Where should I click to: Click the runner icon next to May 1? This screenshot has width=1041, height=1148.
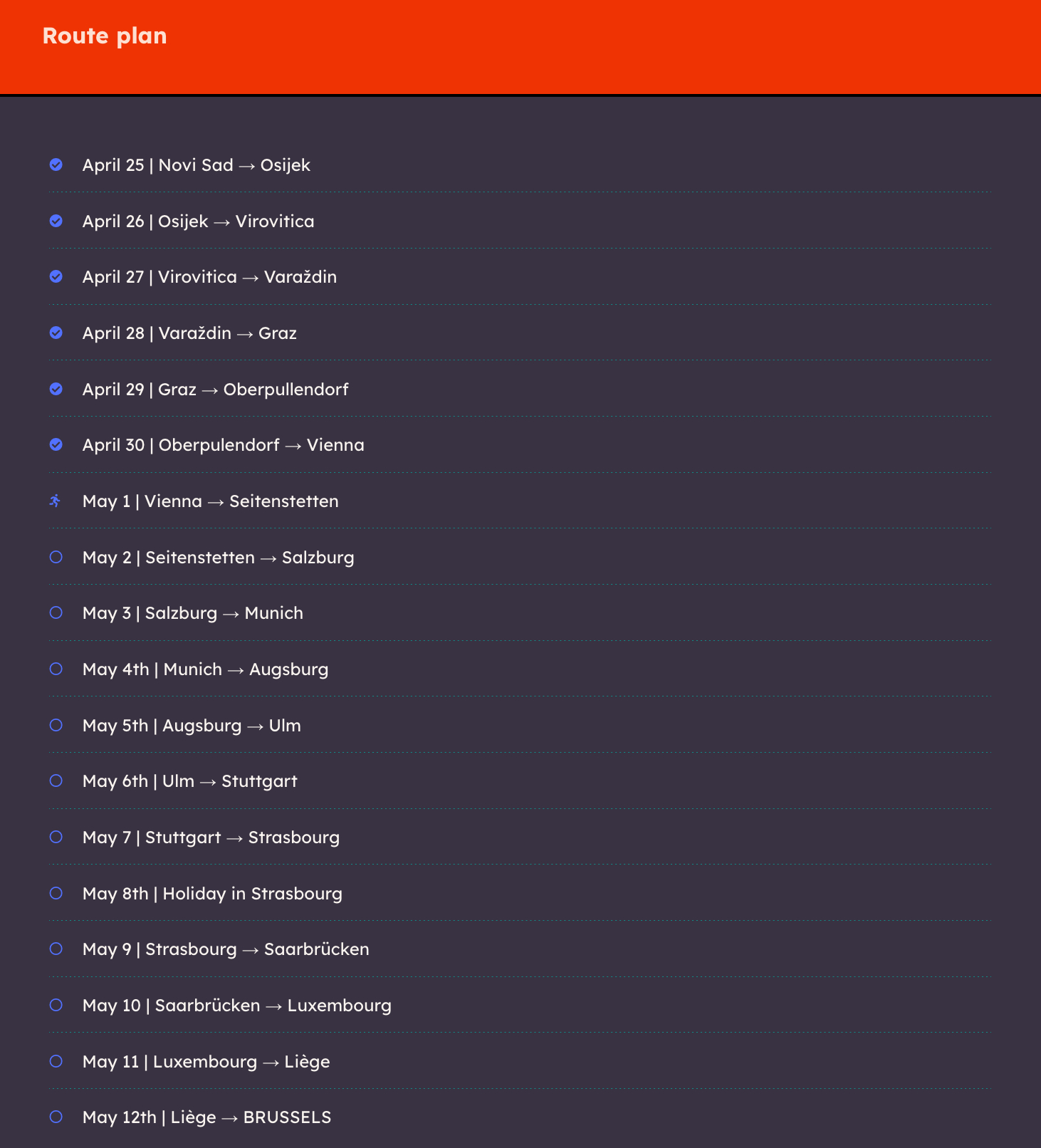pyautogui.click(x=56, y=501)
